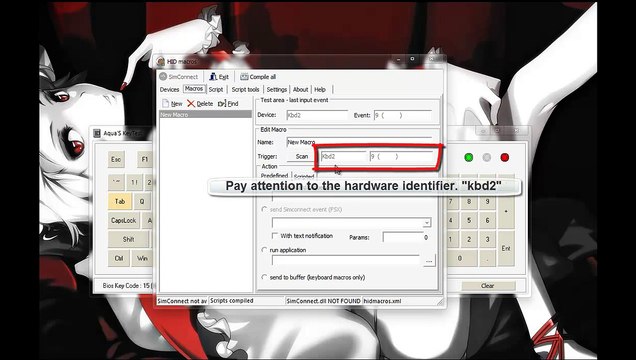
Task: Open the Script tab
Action: (x=216, y=90)
